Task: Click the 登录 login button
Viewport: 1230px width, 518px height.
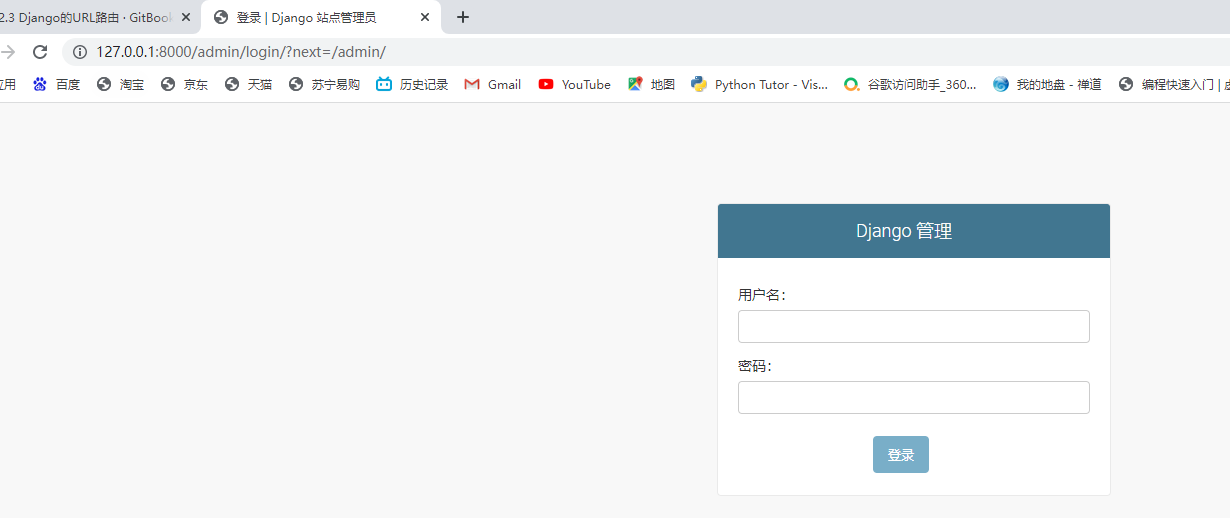Action: click(901, 455)
